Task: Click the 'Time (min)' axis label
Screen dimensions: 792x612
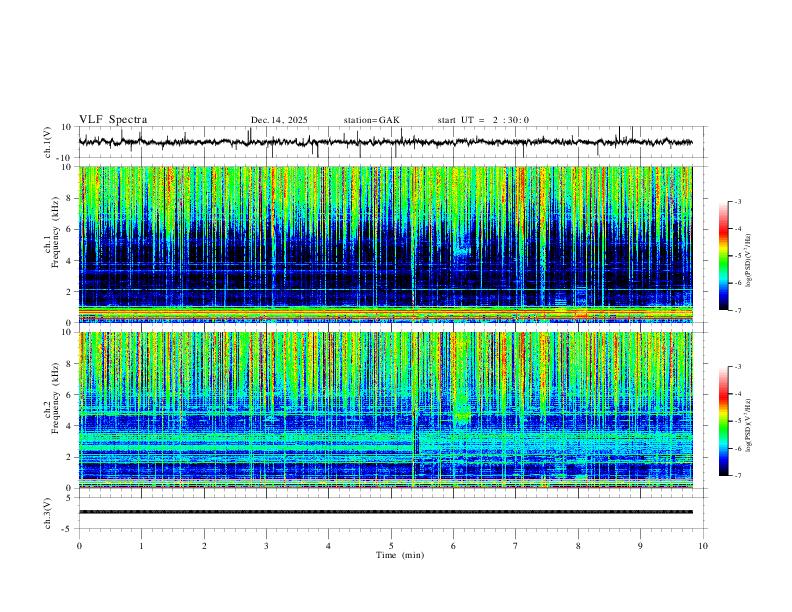Action: (400, 555)
